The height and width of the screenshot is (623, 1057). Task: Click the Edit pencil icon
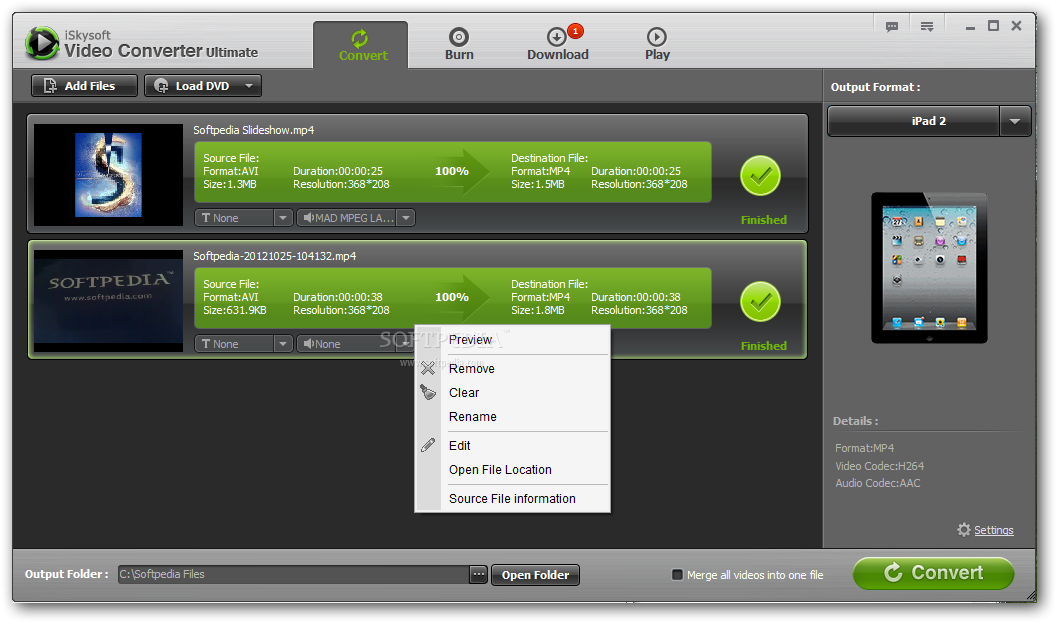[428, 445]
